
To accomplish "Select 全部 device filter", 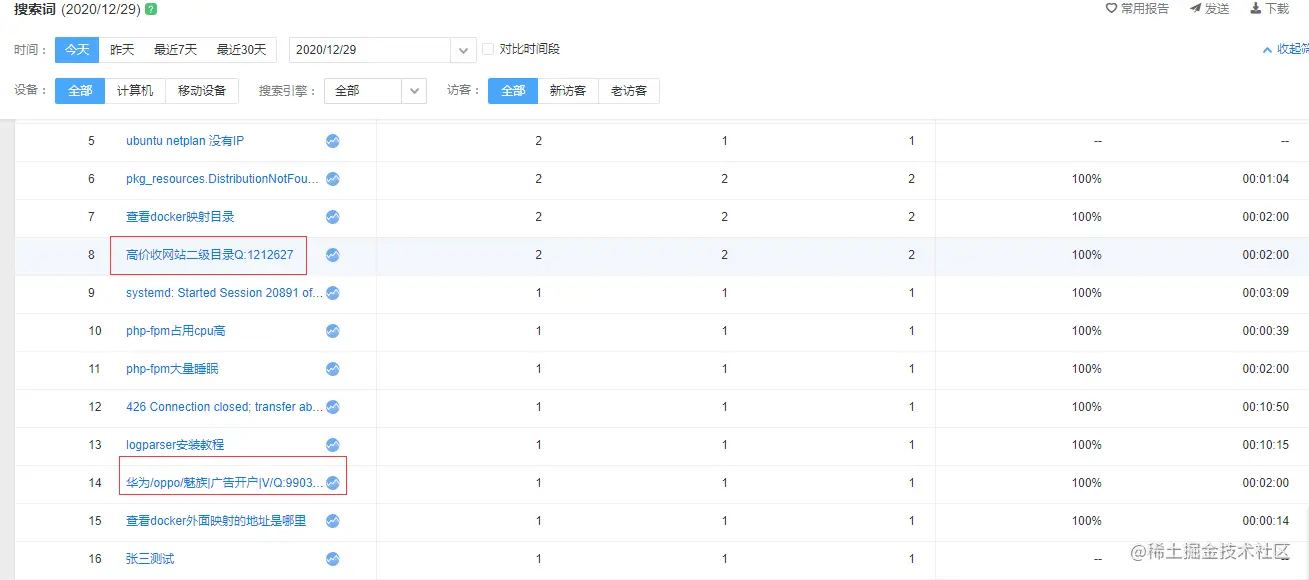I will tap(80, 91).
